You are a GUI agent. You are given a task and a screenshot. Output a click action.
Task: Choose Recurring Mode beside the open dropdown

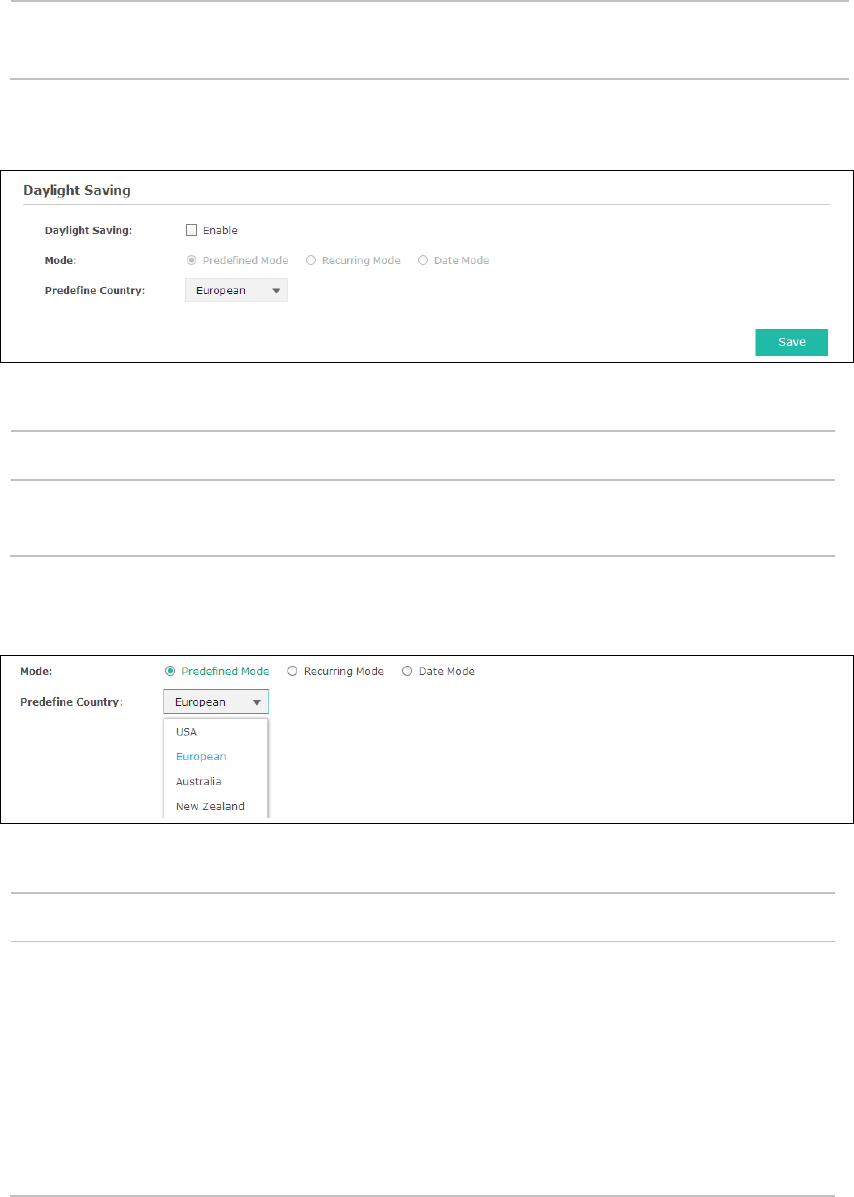coord(292,671)
